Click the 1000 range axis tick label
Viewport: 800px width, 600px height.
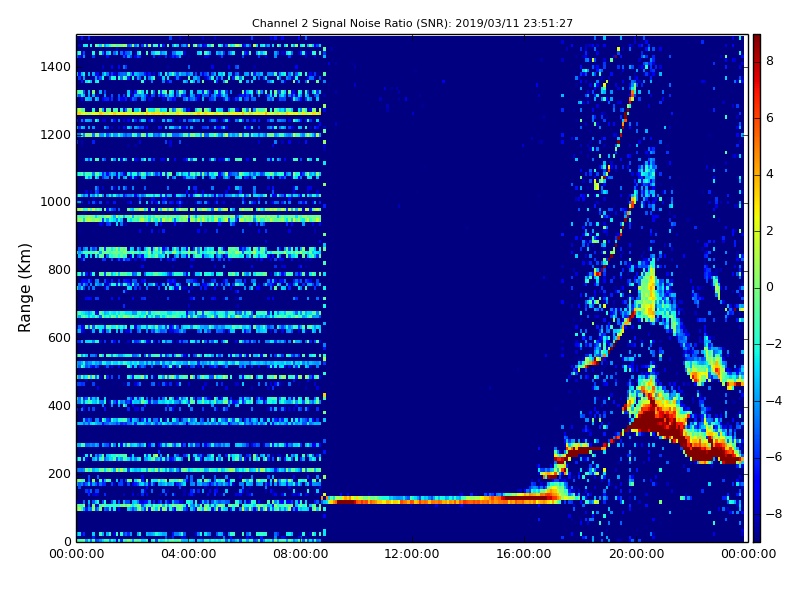pos(56,202)
